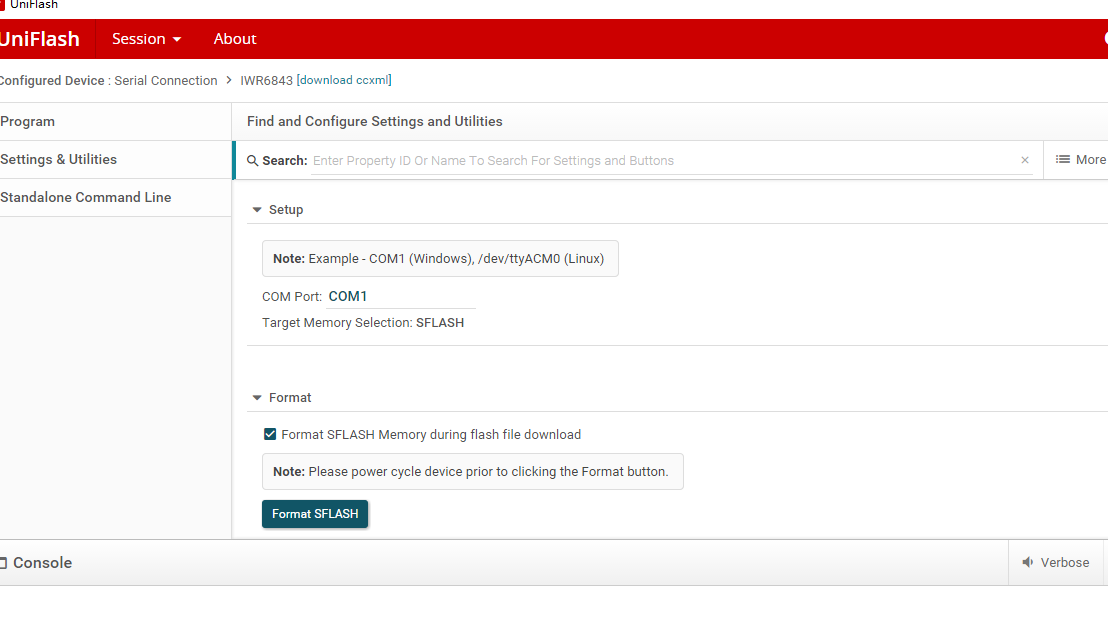Click the IWR6843 device name
Image resolution: width=1108 pixels, height=640 pixels.
click(x=266, y=81)
